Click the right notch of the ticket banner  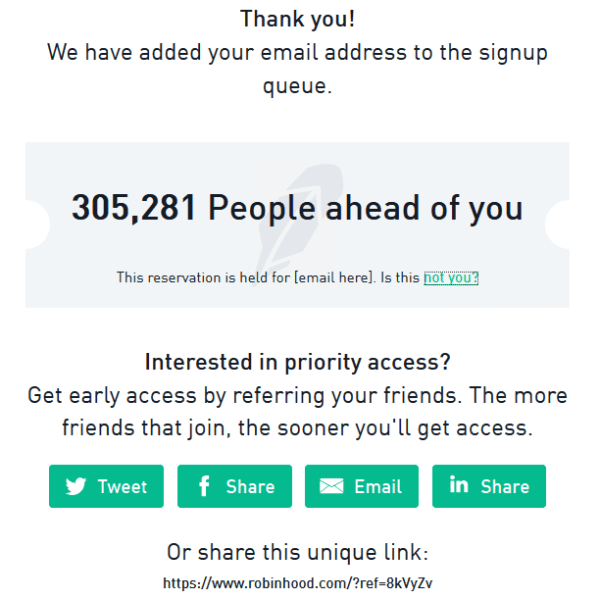pos(558,225)
